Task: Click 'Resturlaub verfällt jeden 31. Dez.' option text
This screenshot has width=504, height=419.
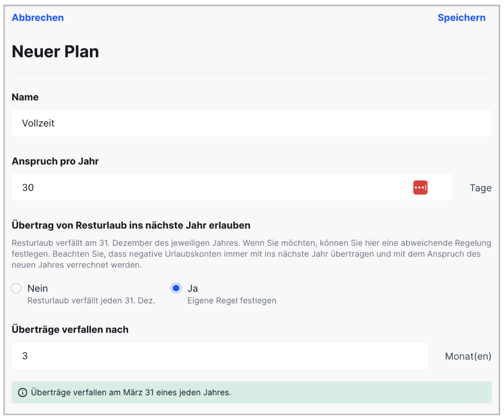Action: click(x=91, y=301)
